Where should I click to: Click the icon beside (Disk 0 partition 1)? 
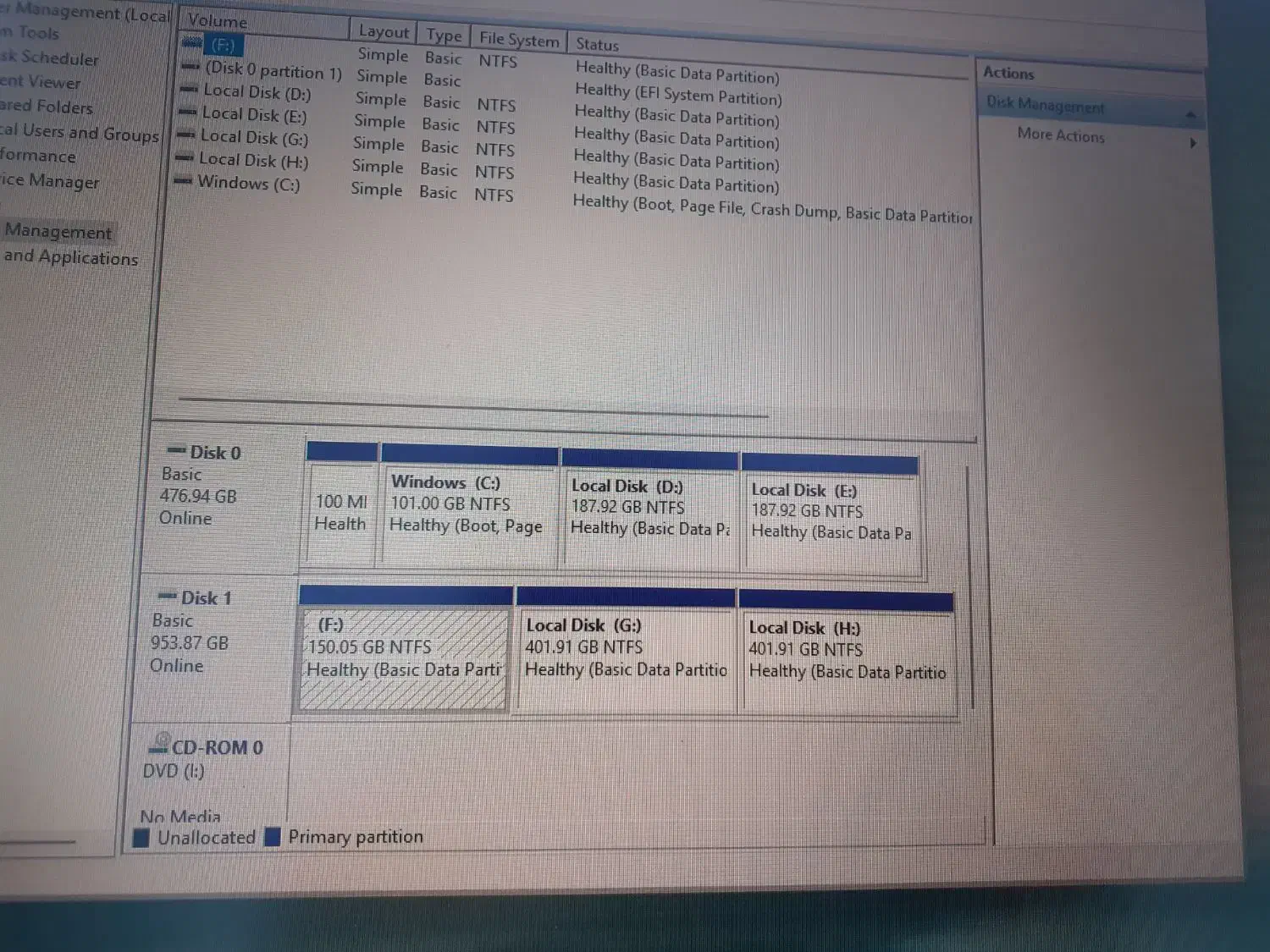coord(191,66)
